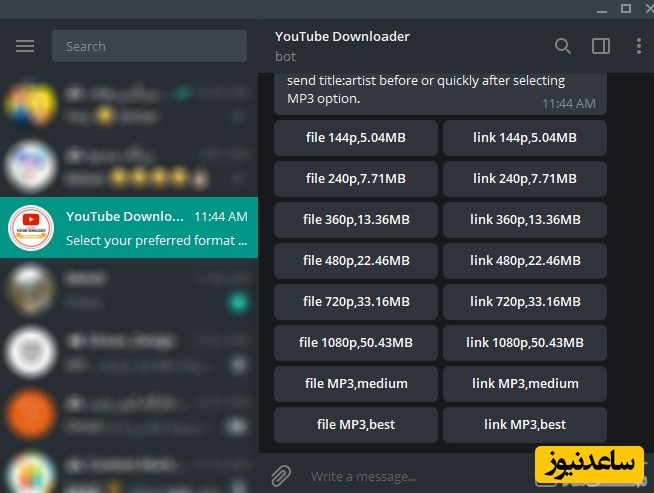
Task: Choose file 360p,13.36MB option
Action: (356, 220)
